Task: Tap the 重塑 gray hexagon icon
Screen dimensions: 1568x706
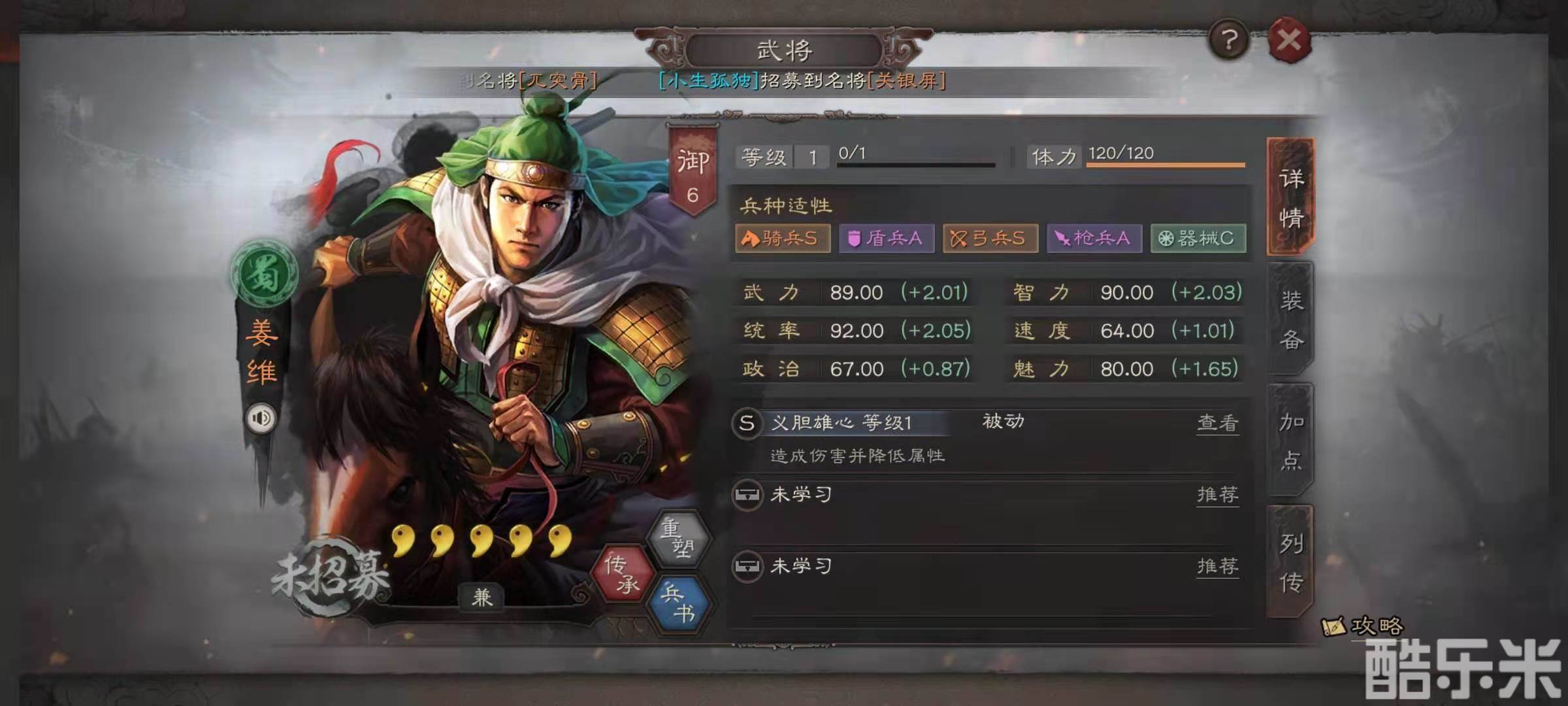Action: (678, 537)
